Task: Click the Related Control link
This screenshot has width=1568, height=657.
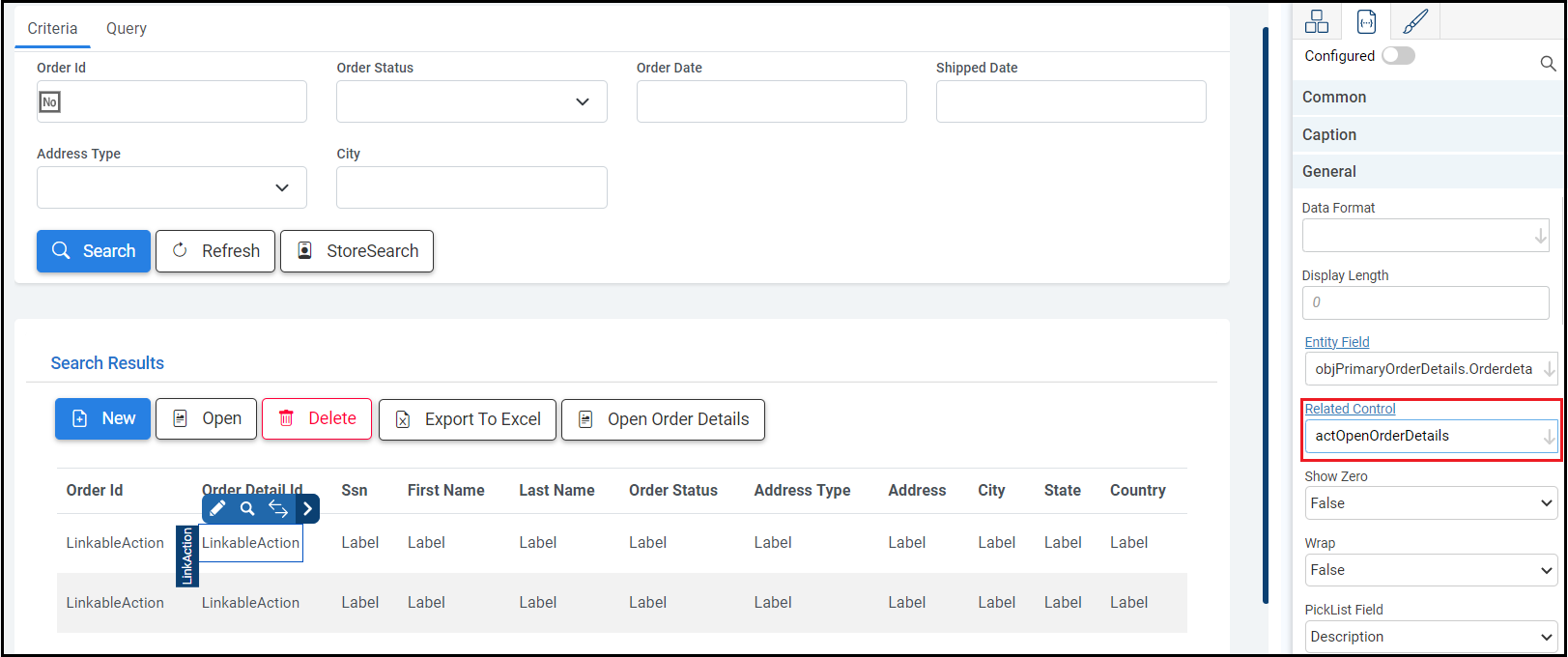Action: tap(1350, 409)
